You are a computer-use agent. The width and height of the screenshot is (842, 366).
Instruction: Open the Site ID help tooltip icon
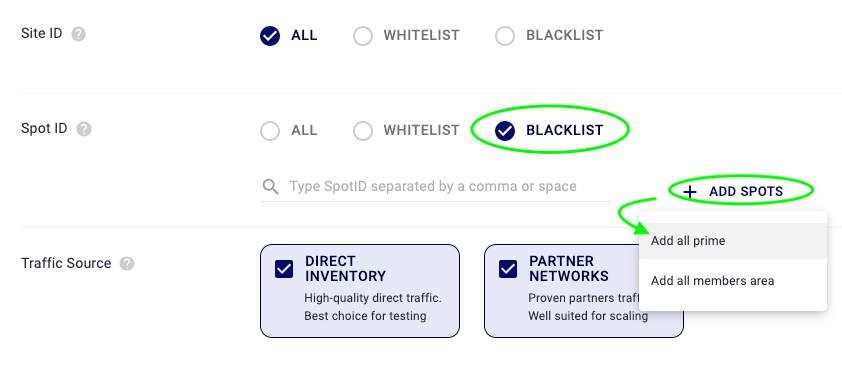[x=78, y=34]
